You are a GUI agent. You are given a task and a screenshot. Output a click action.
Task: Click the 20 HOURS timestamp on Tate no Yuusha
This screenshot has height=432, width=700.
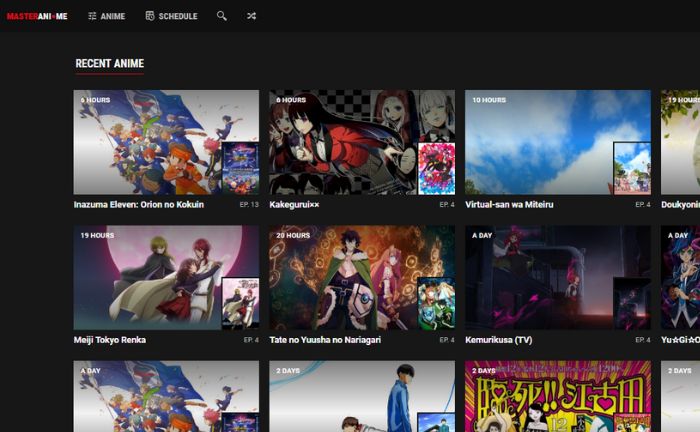click(x=293, y=235)
